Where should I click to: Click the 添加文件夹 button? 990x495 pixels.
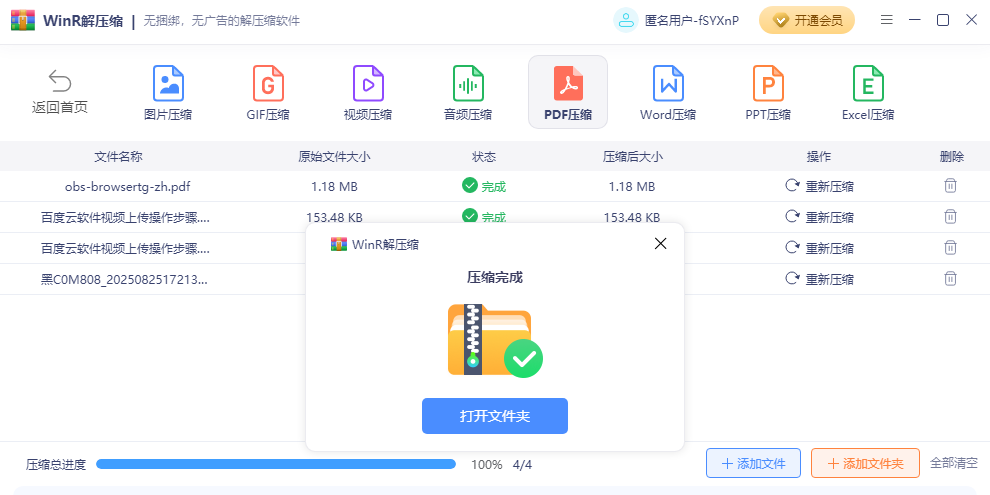click(x=865, y=463)
